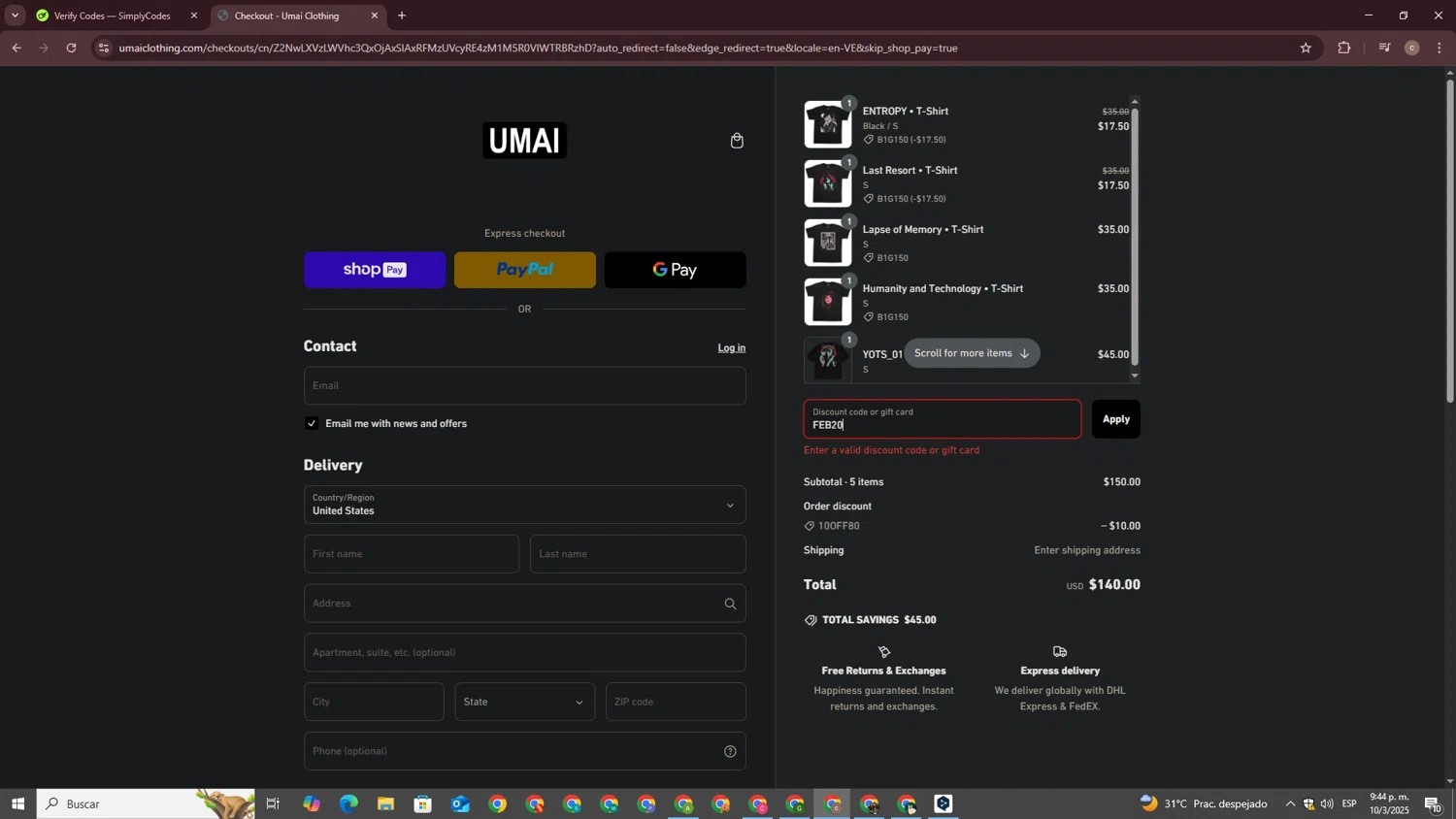The image size is (1456, 819).
Task: Click the browser address bar URL
Action: (x=539, y=48)
